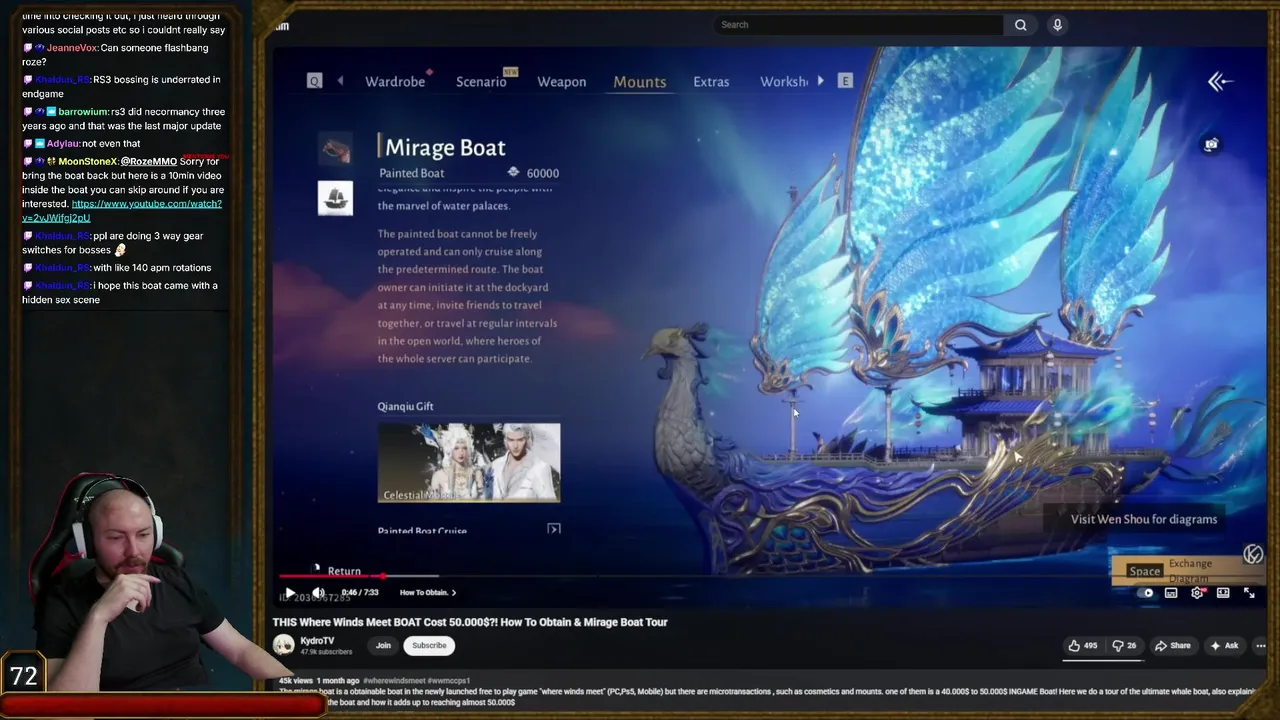
Task: Mute the video volume icon
Action: pos(318,593)
